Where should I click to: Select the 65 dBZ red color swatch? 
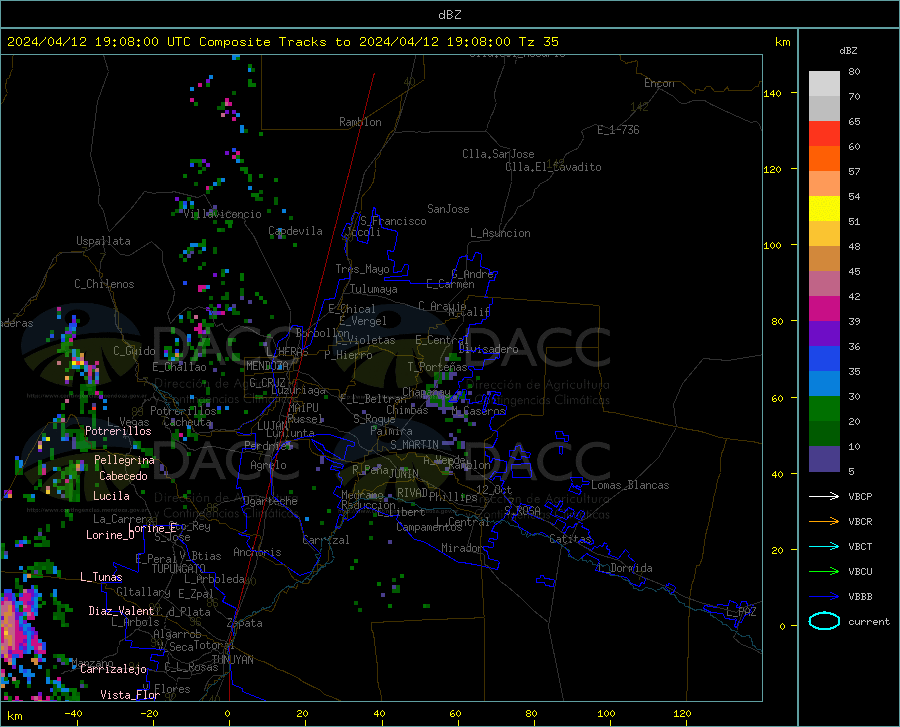tap(824, 134)
